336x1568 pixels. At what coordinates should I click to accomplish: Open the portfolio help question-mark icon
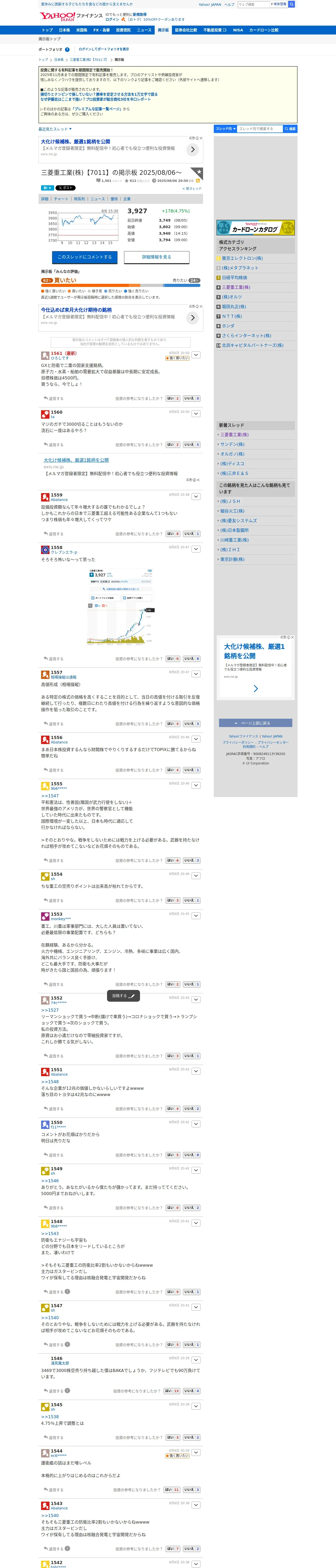67,49
